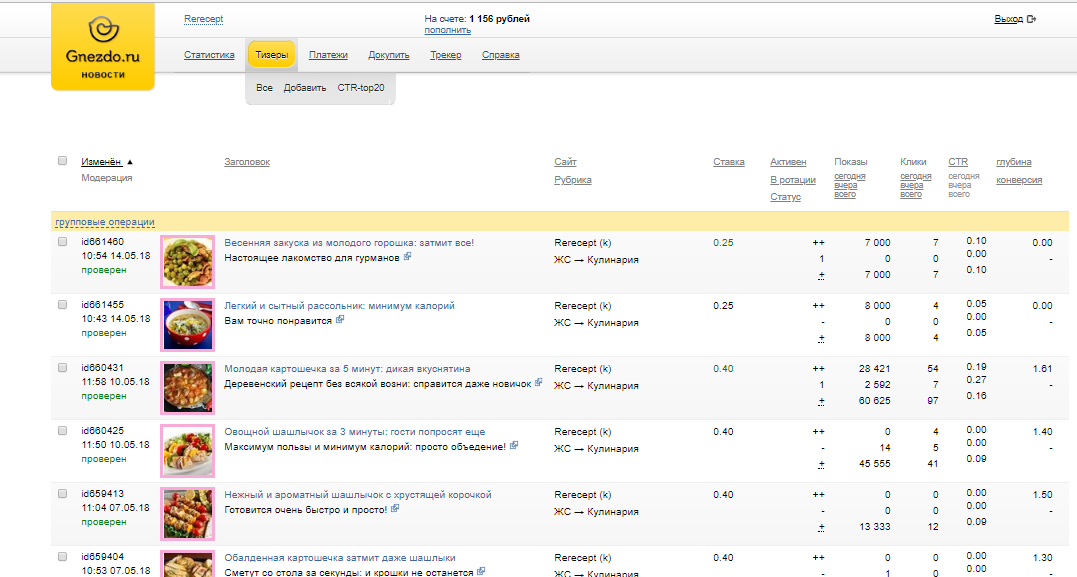The height and width of the screenshot is (577, 1077).
Task: Switch to the Платежи tab
Action: tap(328, 55)
